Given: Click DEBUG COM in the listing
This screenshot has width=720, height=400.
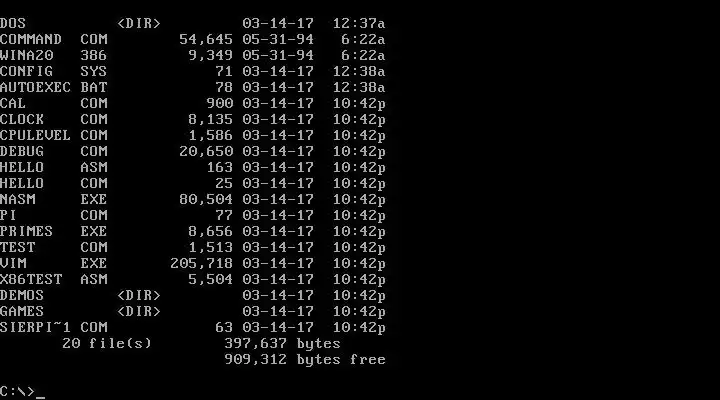Looking at the screenshot, I should pos(192,152).
